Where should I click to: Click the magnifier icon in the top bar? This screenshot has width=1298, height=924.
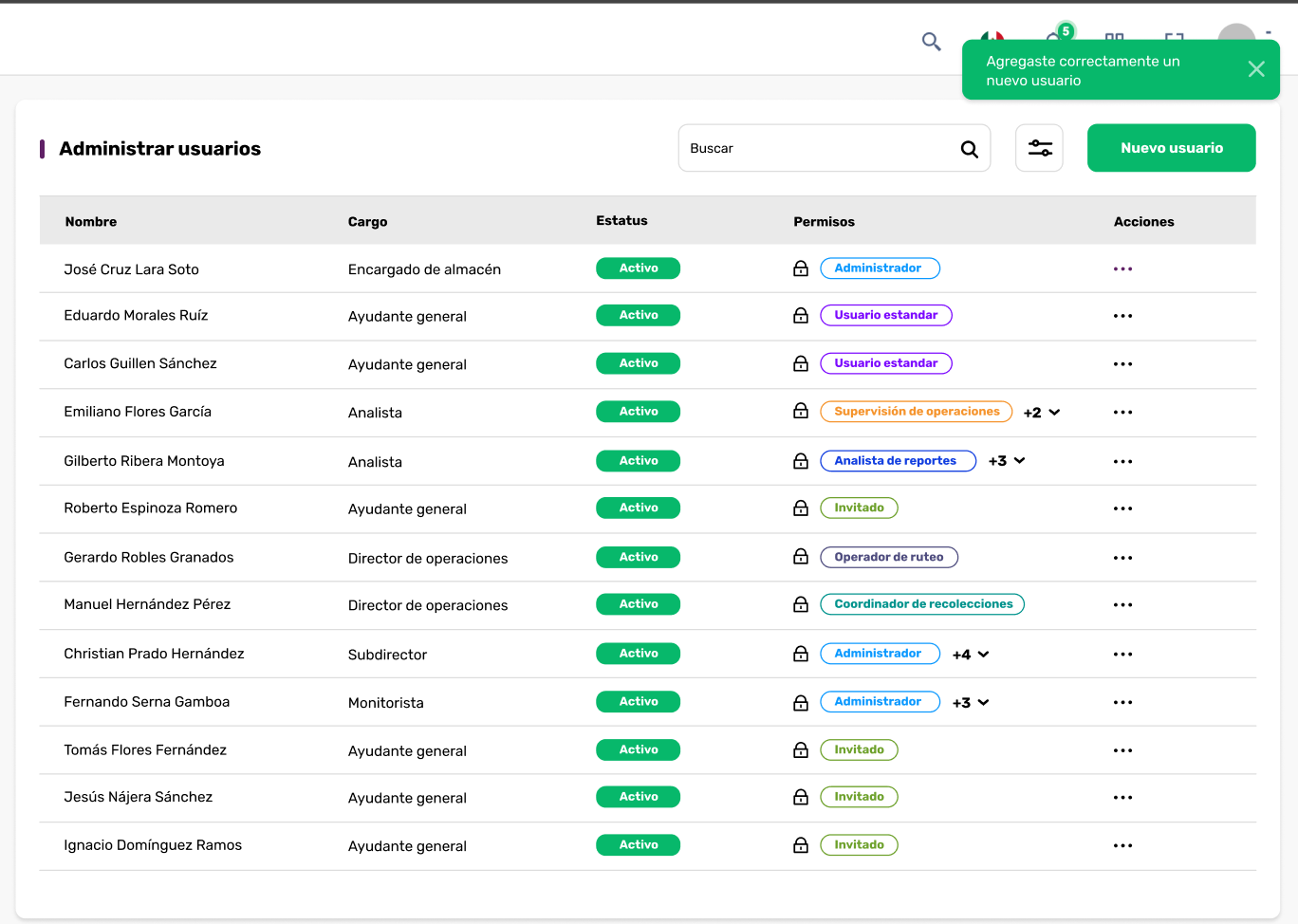pos(931,42)
